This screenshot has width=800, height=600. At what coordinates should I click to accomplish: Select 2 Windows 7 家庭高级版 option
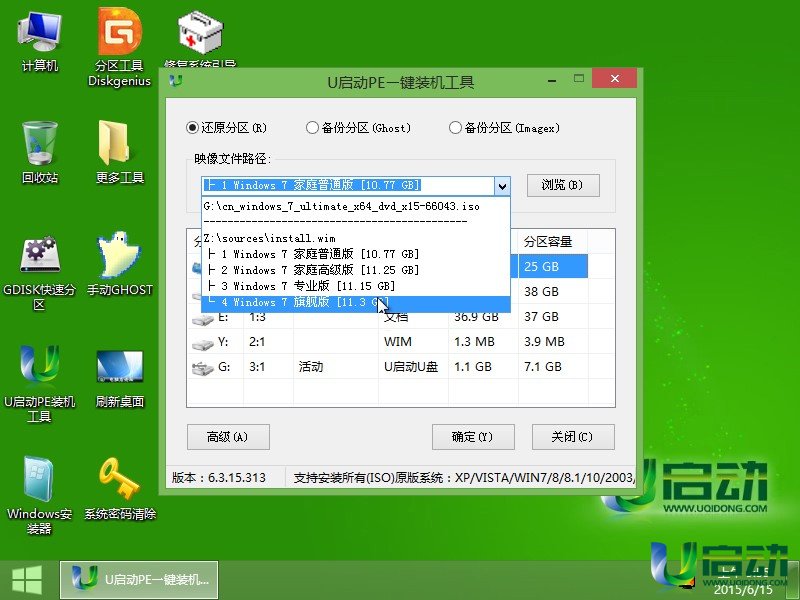point(356,270)
